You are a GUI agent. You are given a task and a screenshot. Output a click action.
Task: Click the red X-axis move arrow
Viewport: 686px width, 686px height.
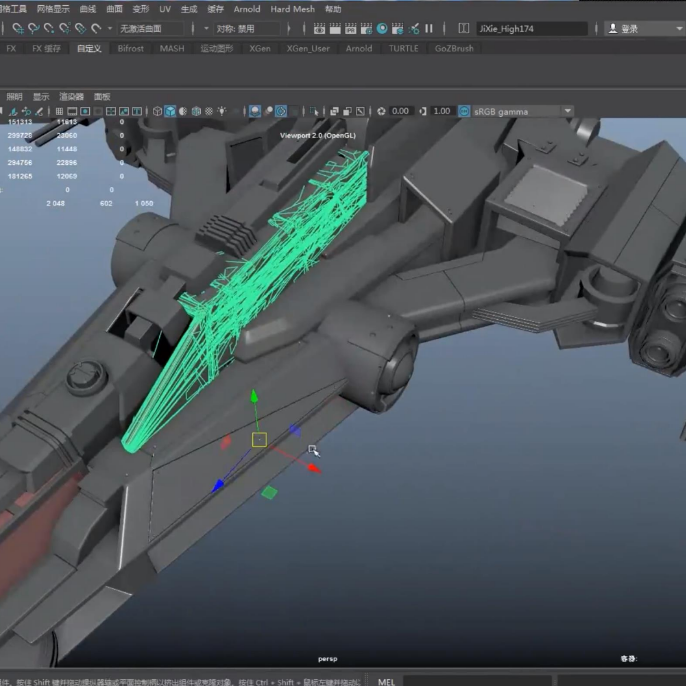(x=313, y=467)
